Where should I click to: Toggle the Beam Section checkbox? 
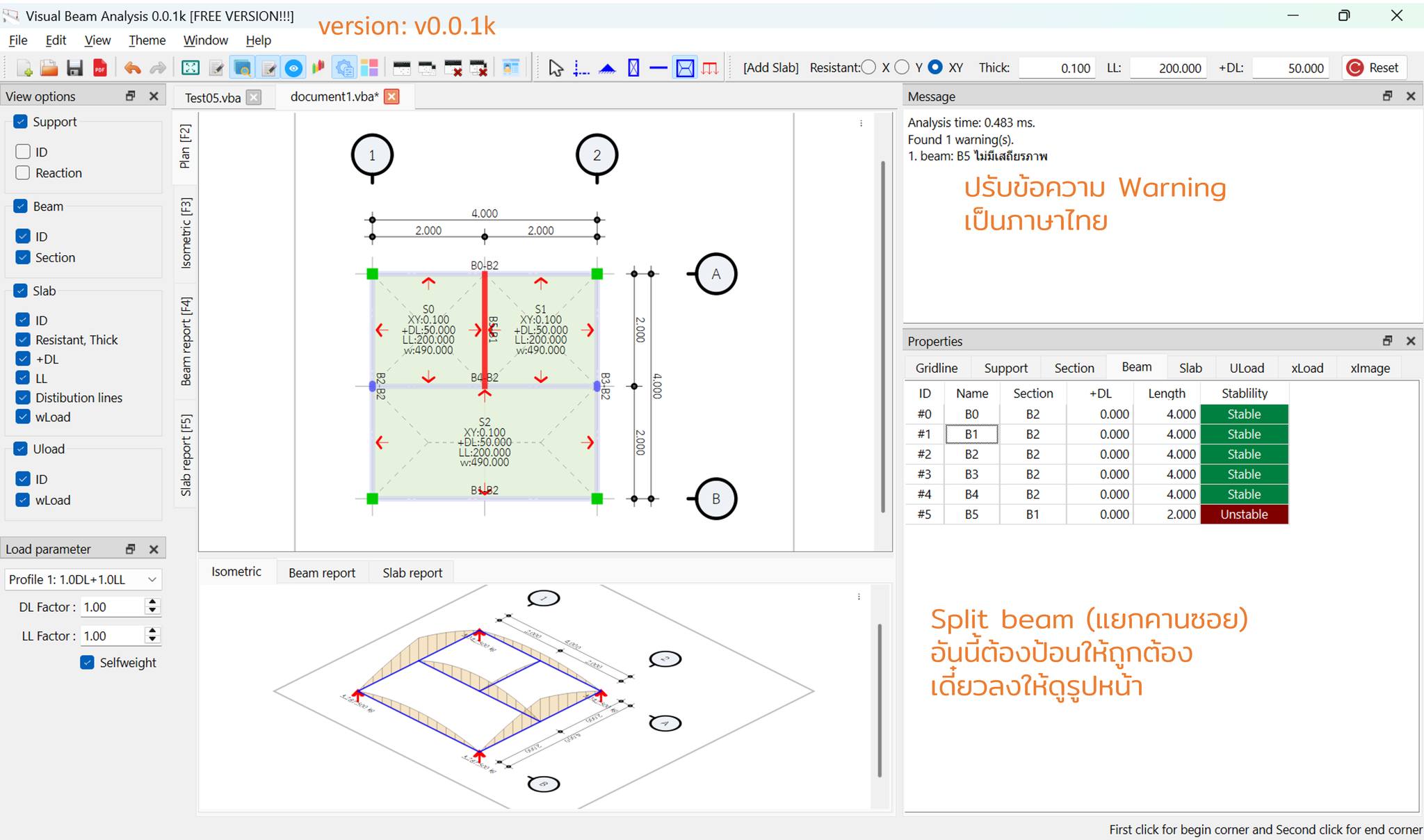23,257
